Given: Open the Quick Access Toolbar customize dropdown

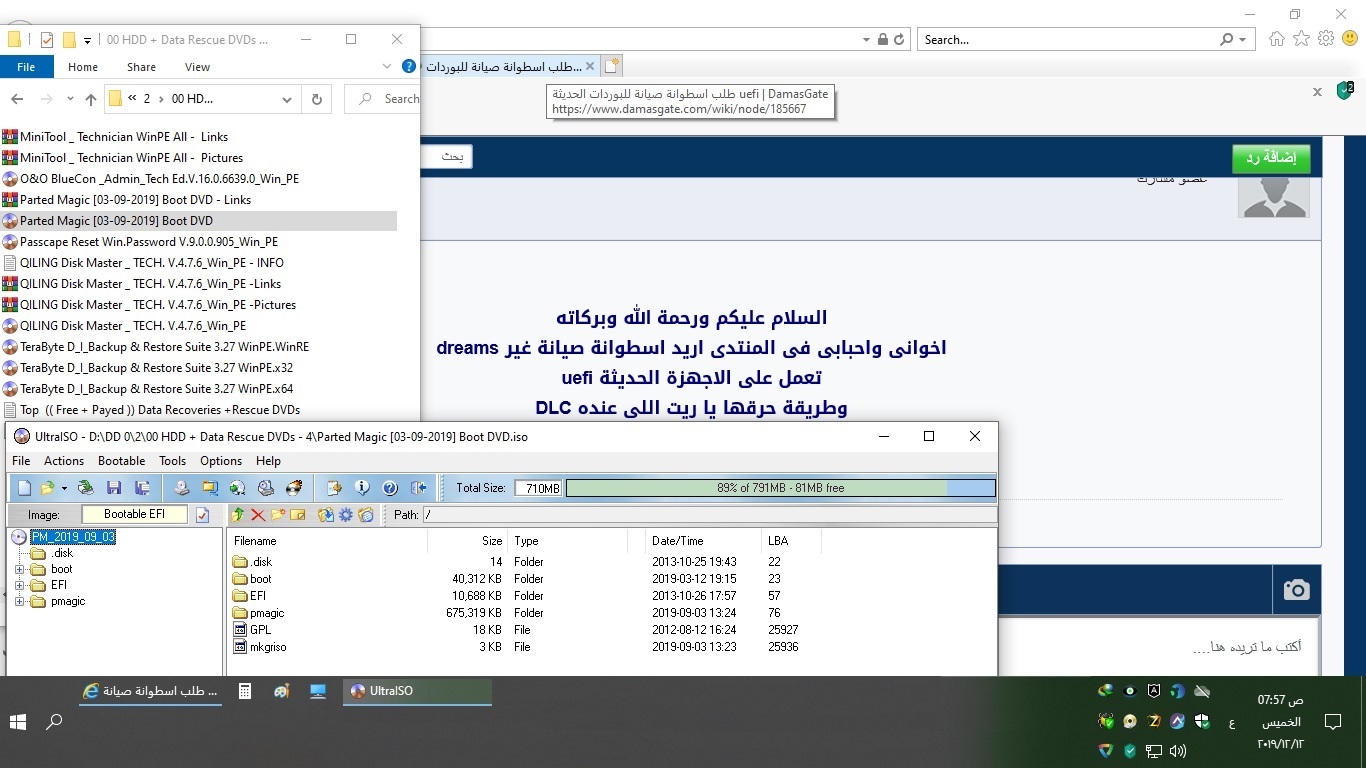Looking at the screenshot, I should [x=88, y=40].
